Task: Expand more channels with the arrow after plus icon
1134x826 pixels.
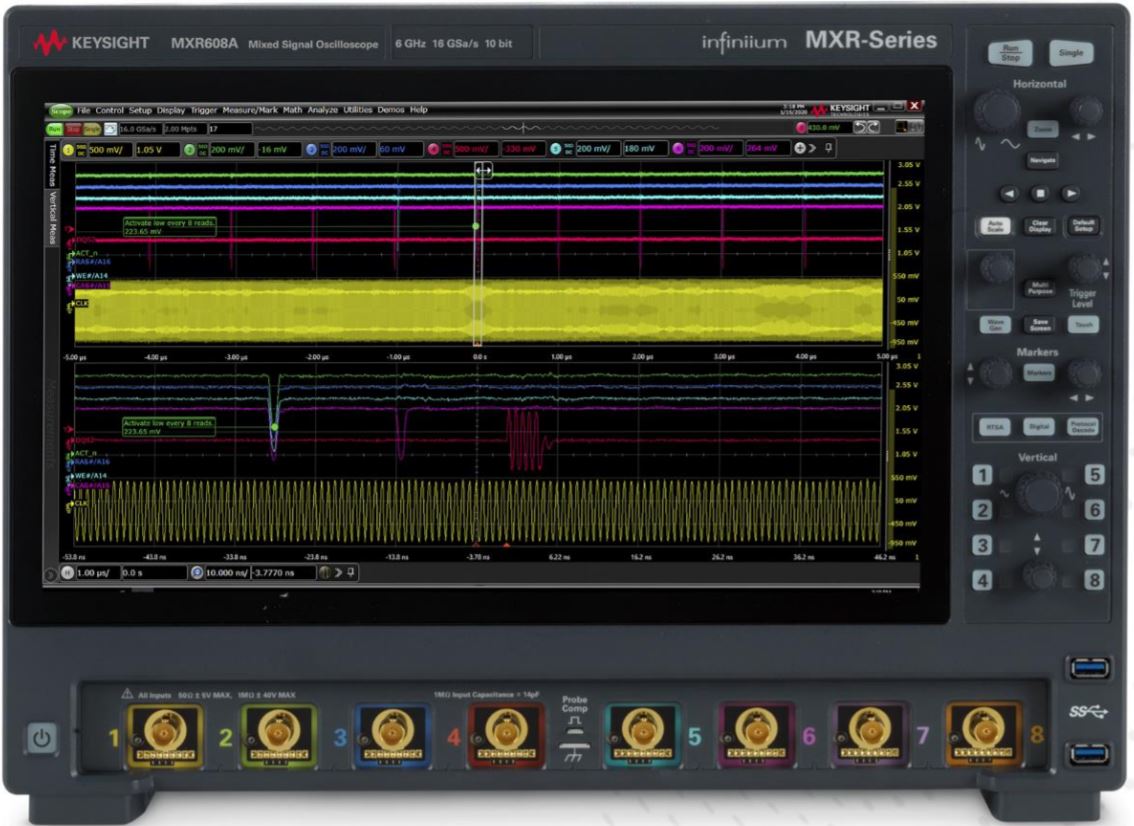Action: (x=813, y=148)
